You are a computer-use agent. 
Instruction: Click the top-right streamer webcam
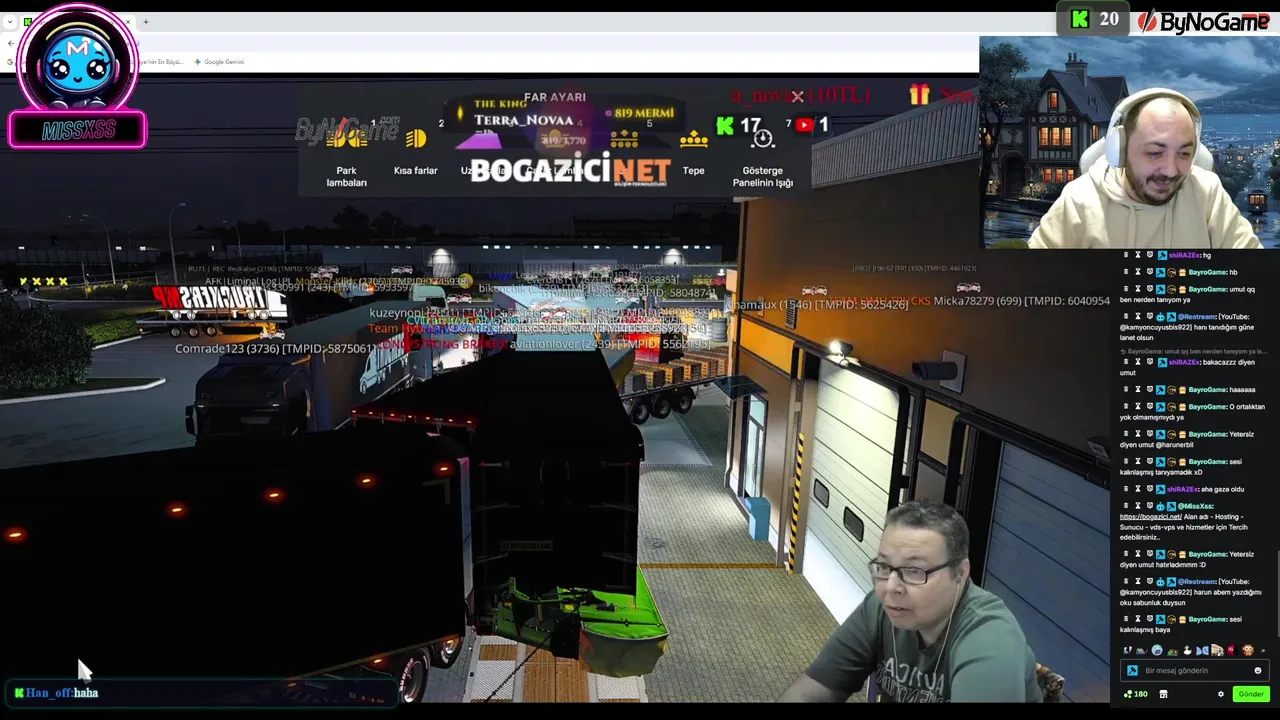(1129, 143)
